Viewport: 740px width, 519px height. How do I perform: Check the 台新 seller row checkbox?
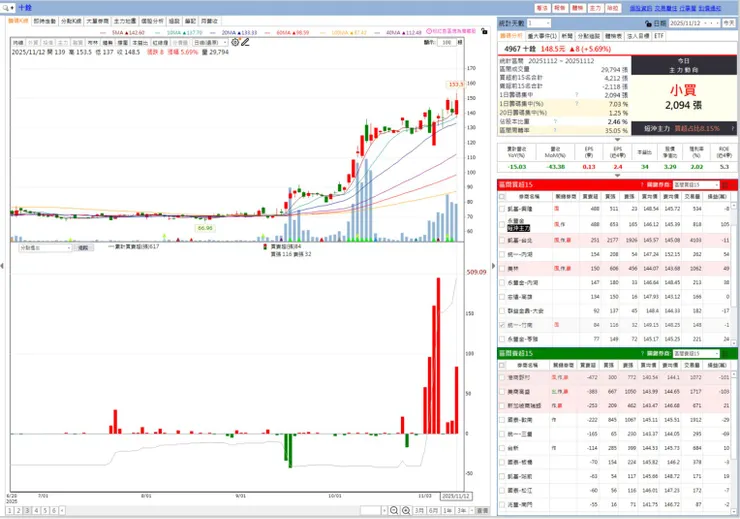pyautogui.click(x=502, y=448)
